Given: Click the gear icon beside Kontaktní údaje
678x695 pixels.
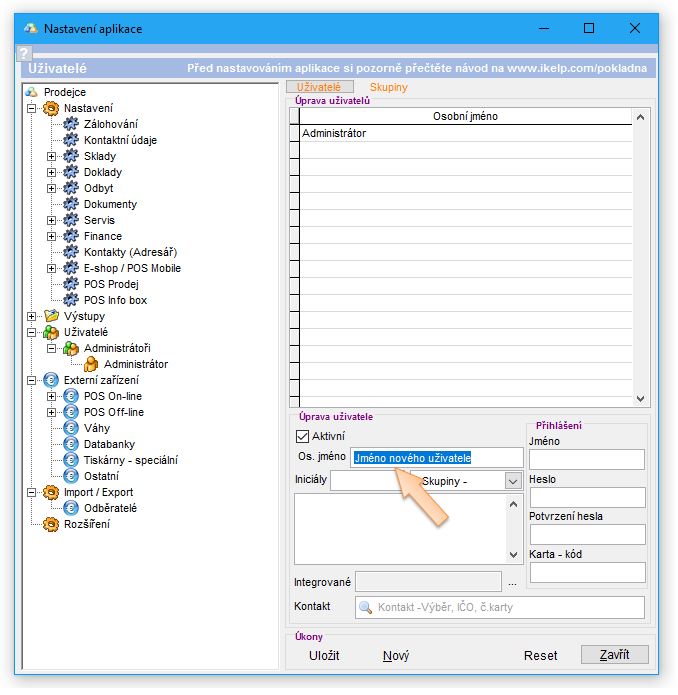Looking at the screenshot, I should [x=70, y=140].
